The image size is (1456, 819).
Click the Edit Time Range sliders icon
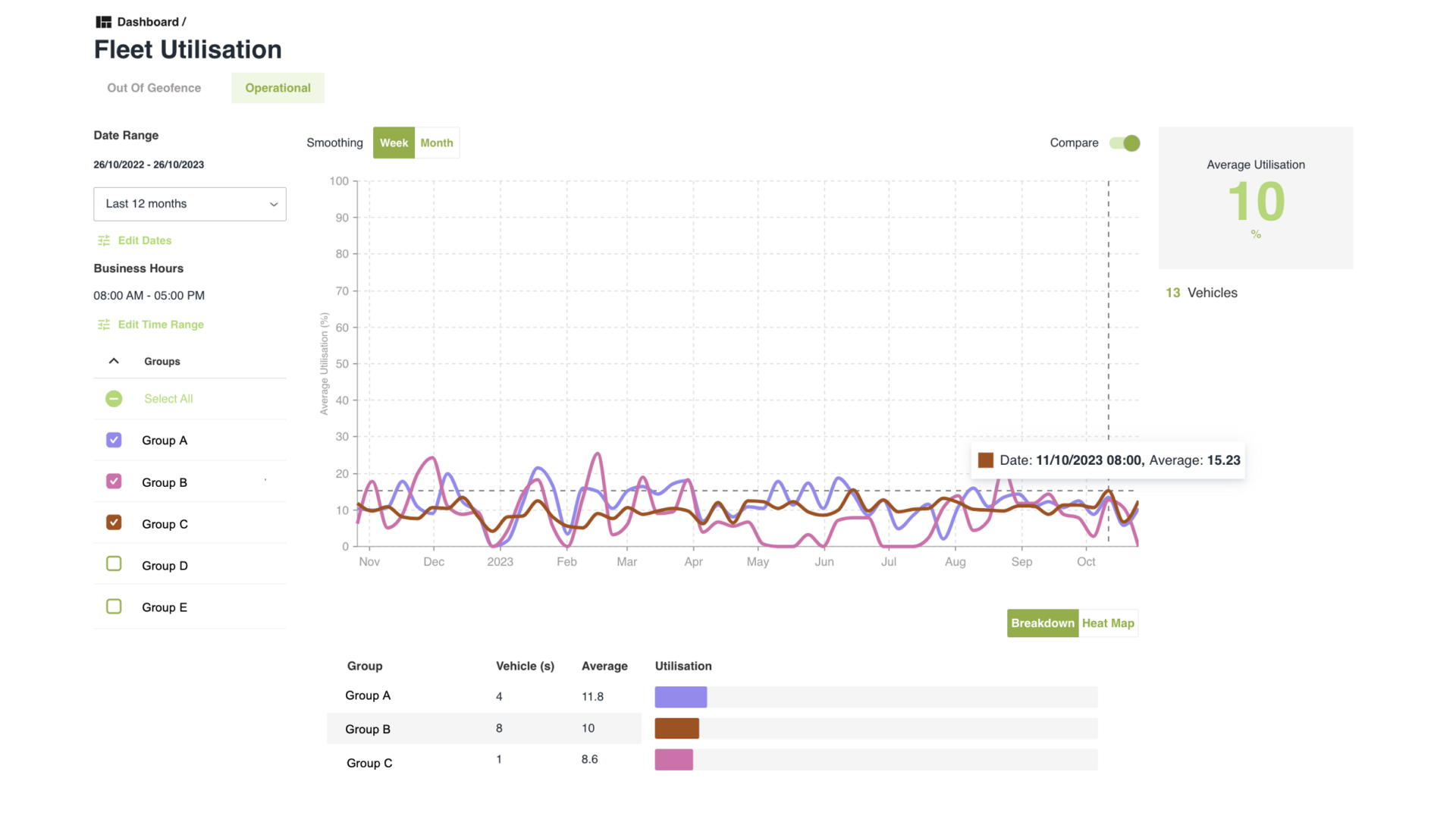coord(104,325)
